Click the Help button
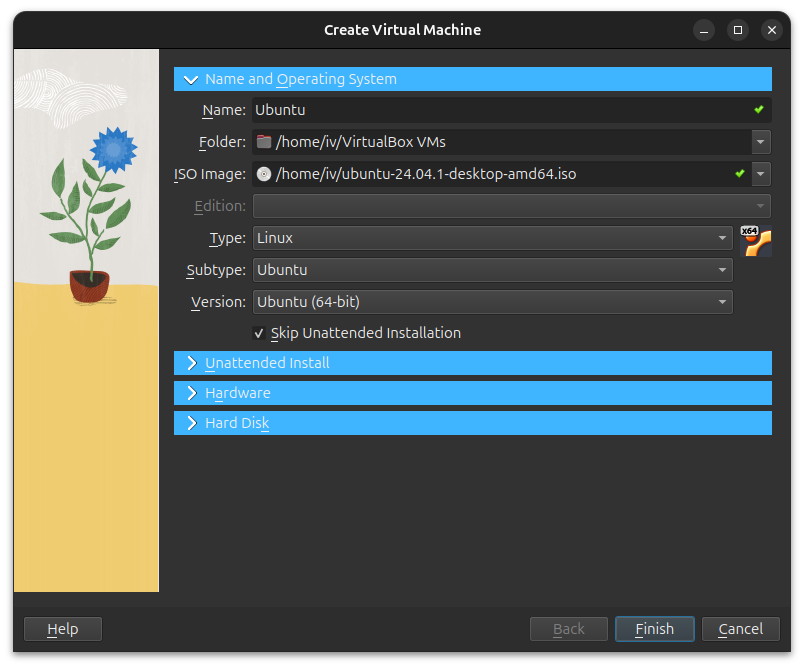The height and width of the screenshot is (668, 804). click(63, 629)
